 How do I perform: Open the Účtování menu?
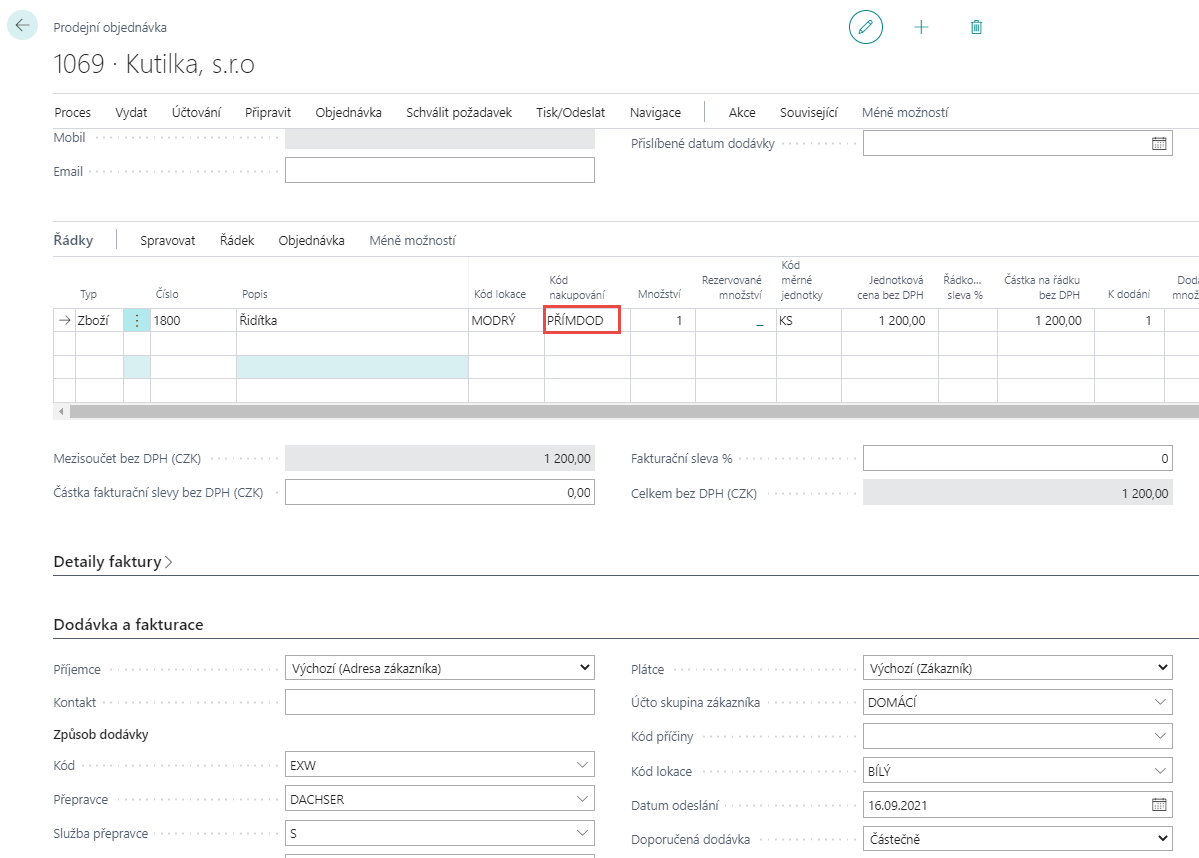tap(196, 113)
